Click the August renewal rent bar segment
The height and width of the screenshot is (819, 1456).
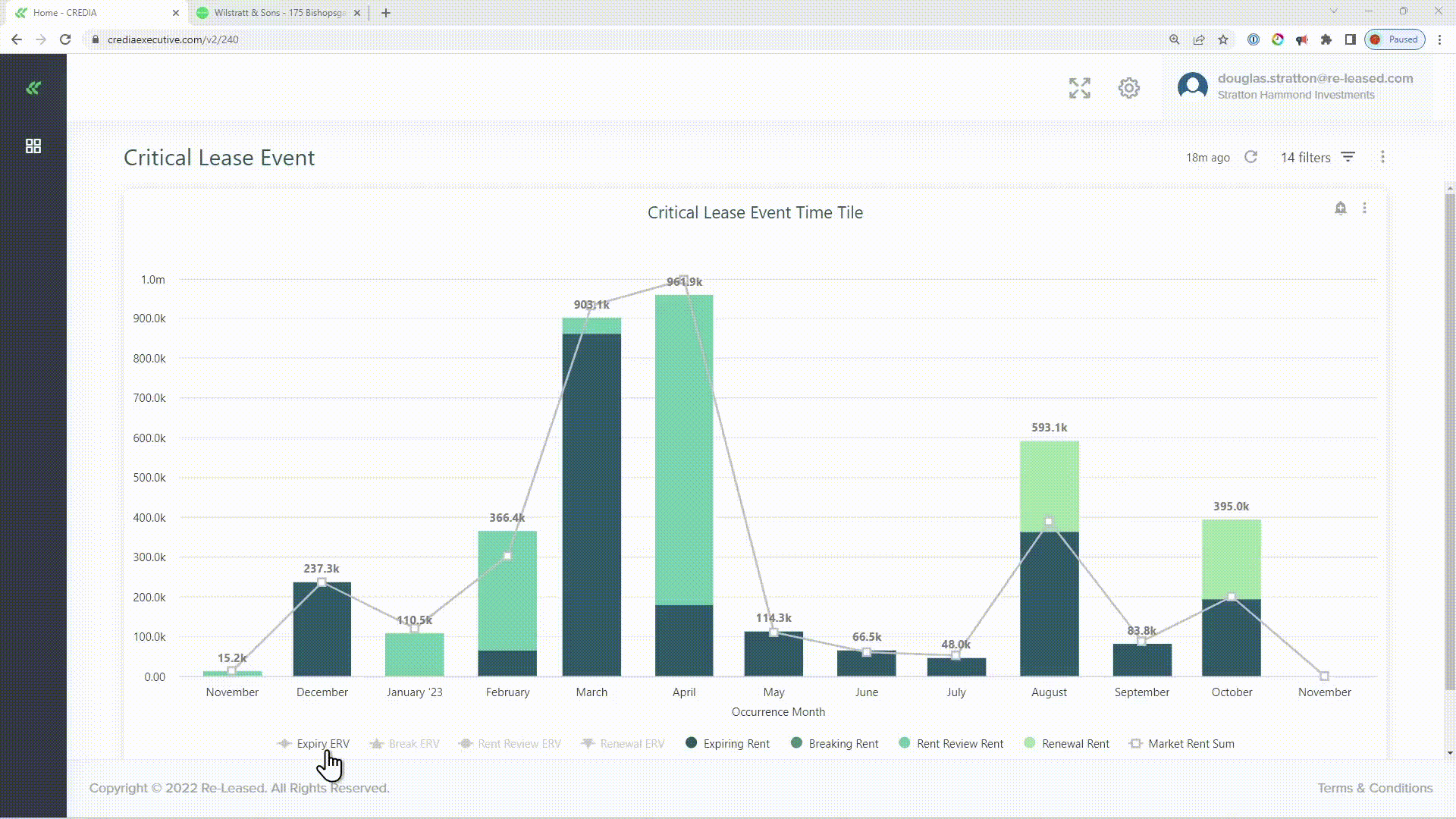1049,487
